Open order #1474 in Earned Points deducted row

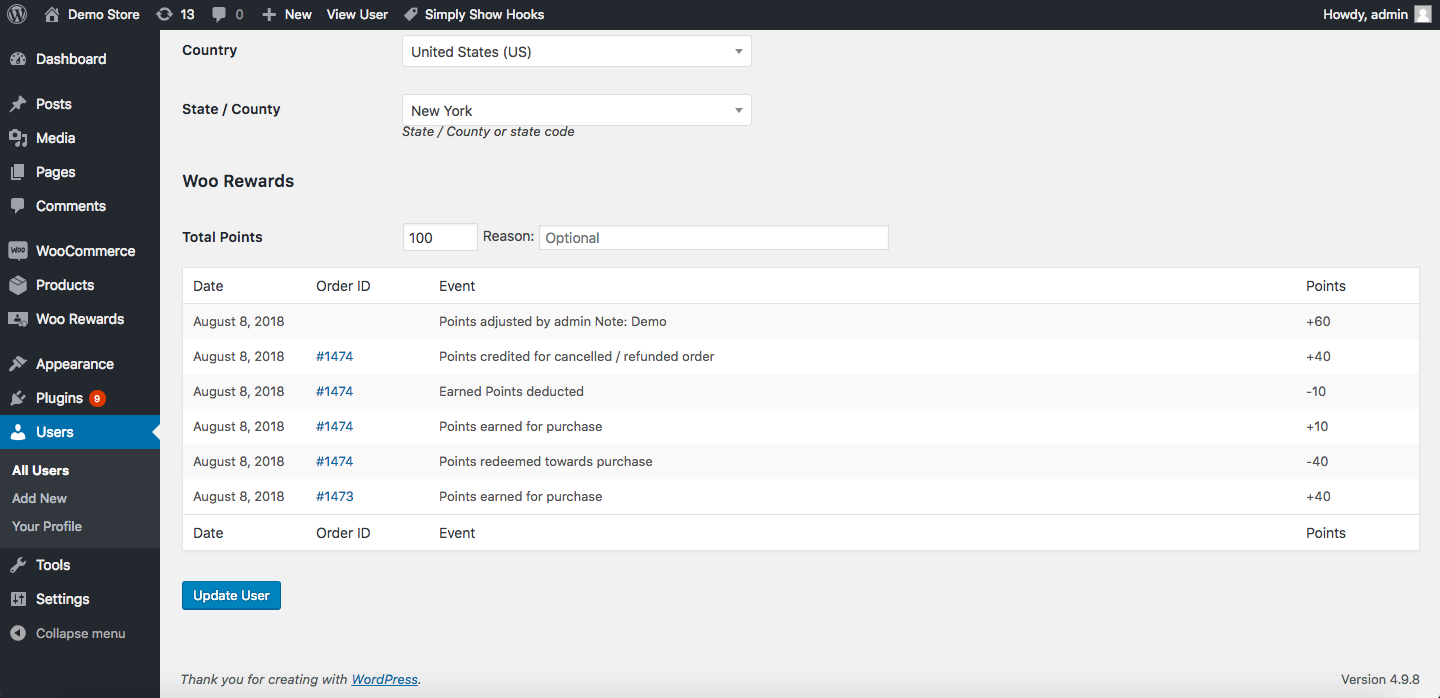click(335, 391)
